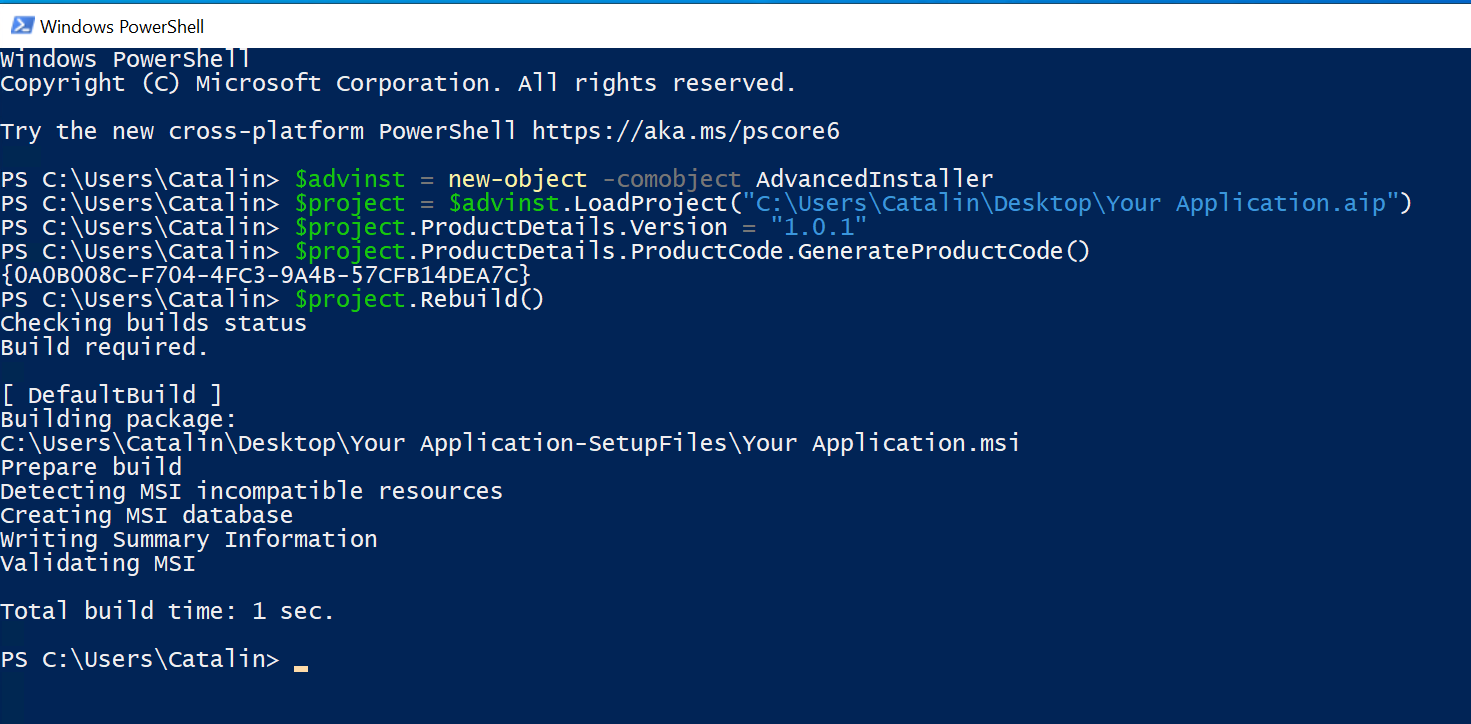Click the "$project.Rebuild()" command
The width and height of the screenshot is (1471, 724).
(x=420, y=299)
